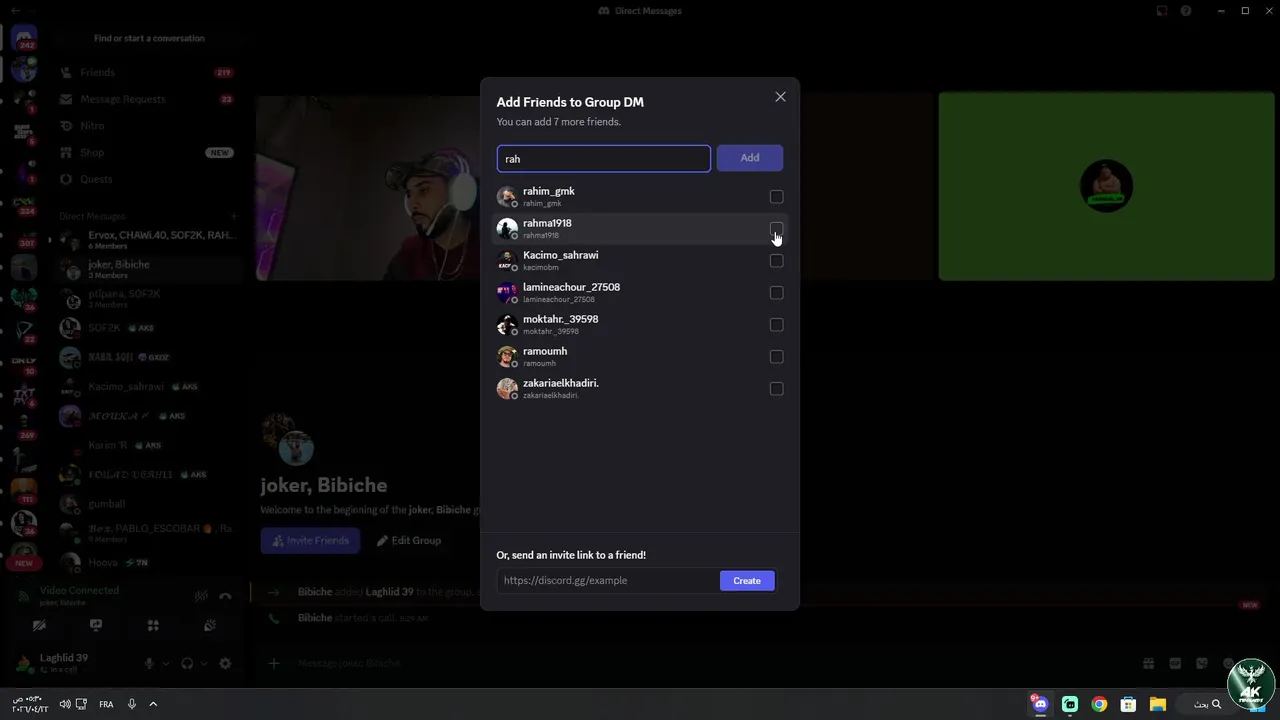Check the box for rahim_gmk
1280x720 pixels.
coord(776,197)
